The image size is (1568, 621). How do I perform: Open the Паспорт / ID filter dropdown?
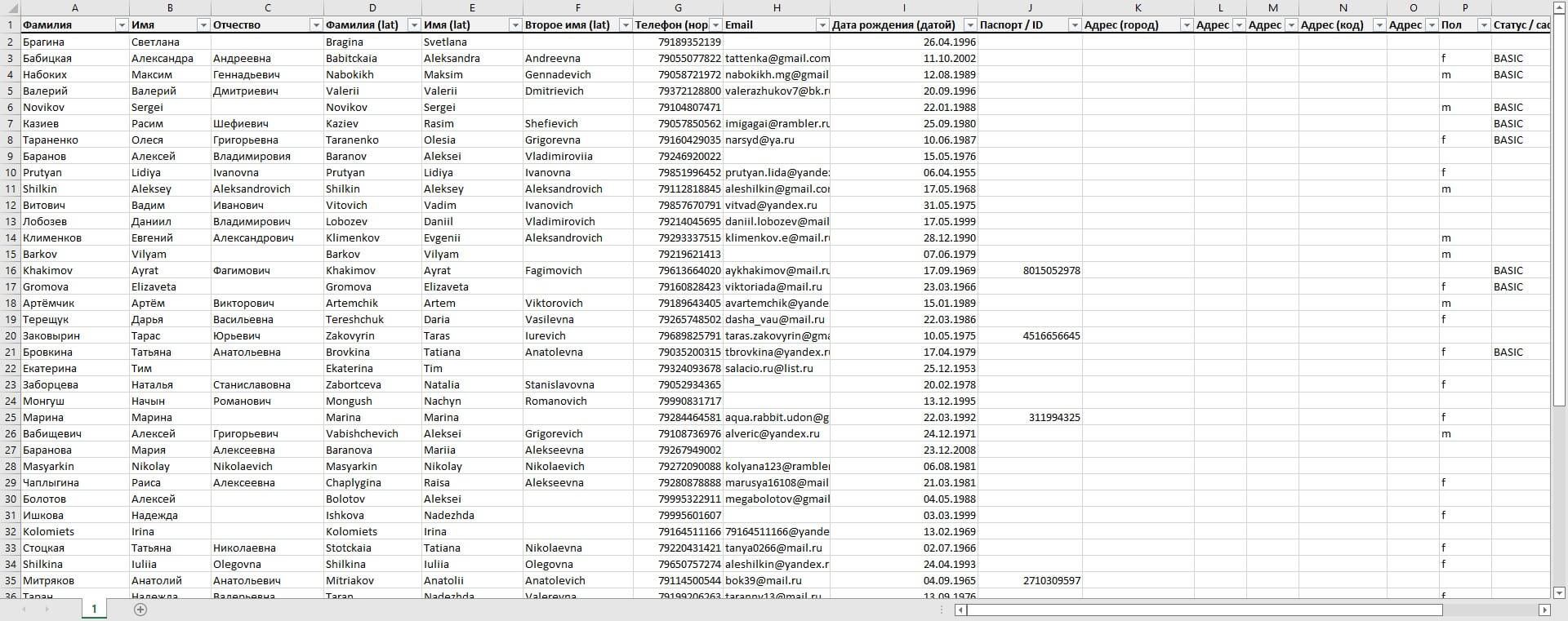tap(1075, 25)
